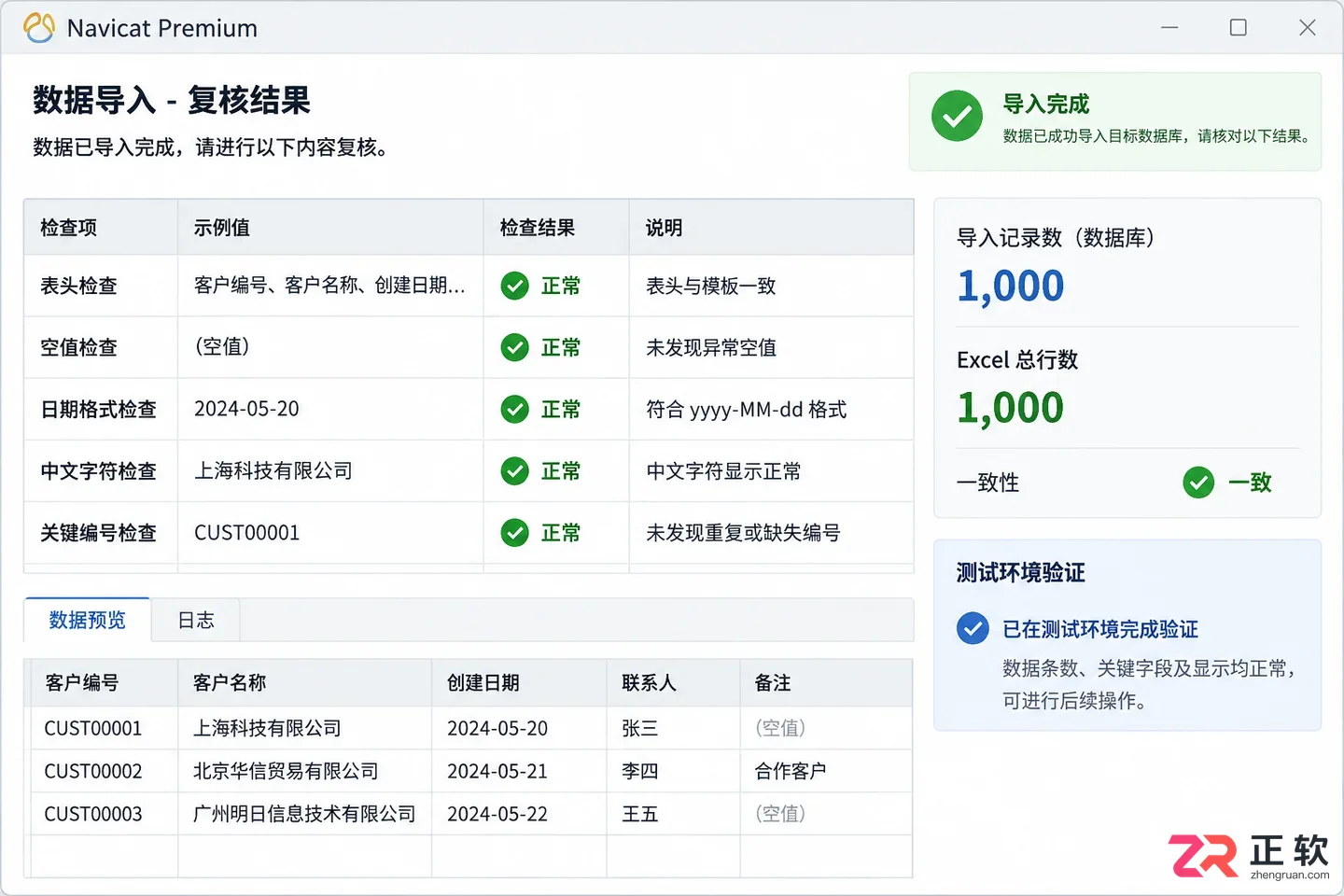This screenshot has width=1344, height=896.
Task: Switch to the 数据预览 tab
Action: point(88,620)
